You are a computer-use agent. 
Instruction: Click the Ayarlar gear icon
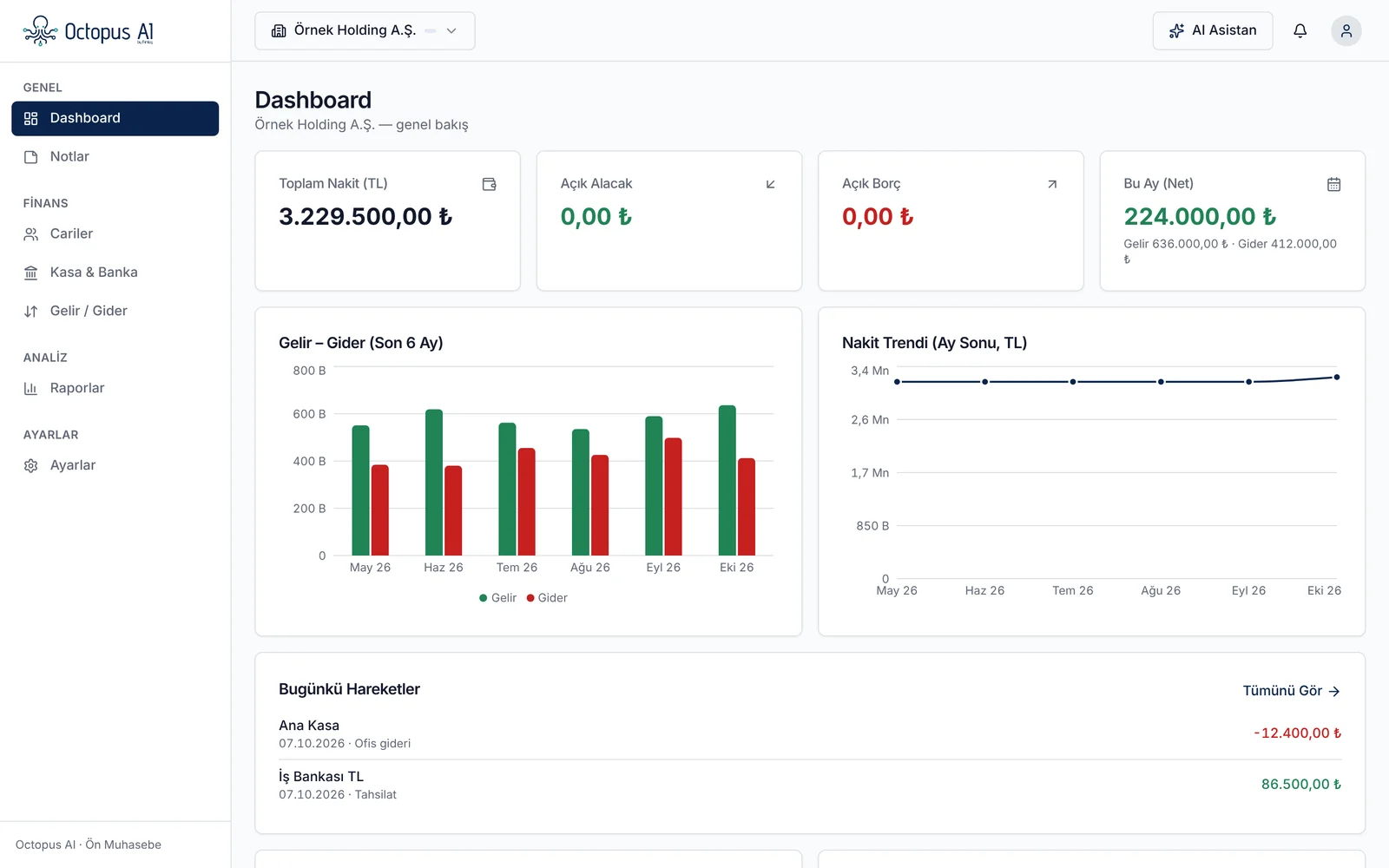(x=31, y=466)
